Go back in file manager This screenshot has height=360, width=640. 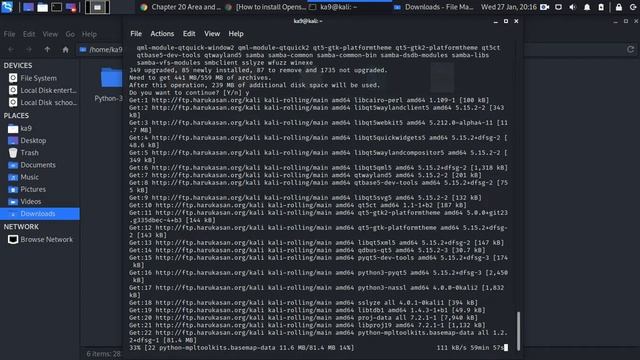click(x=11, y=49)
